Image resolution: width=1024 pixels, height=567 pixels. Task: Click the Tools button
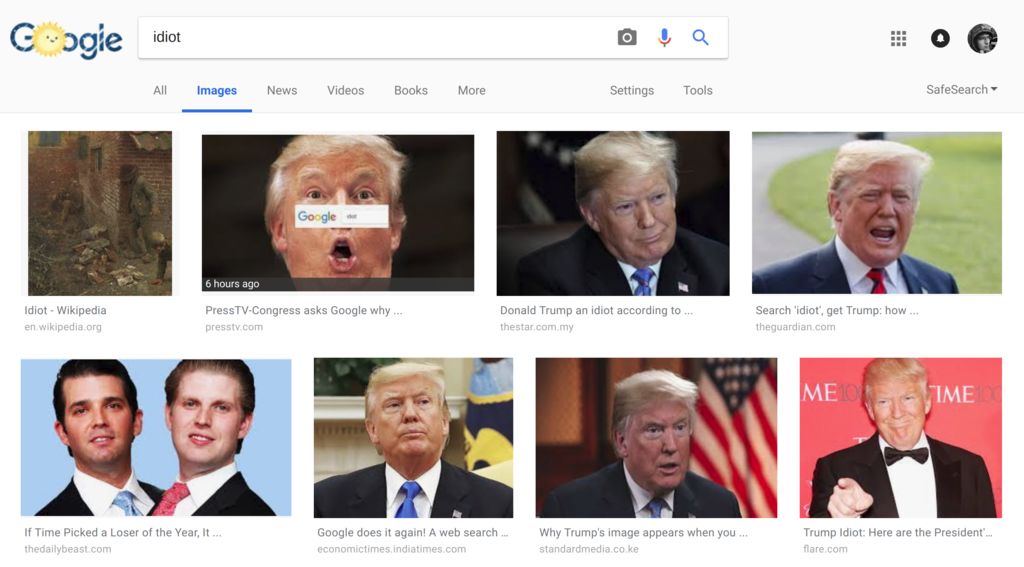[x=697, y=90]
